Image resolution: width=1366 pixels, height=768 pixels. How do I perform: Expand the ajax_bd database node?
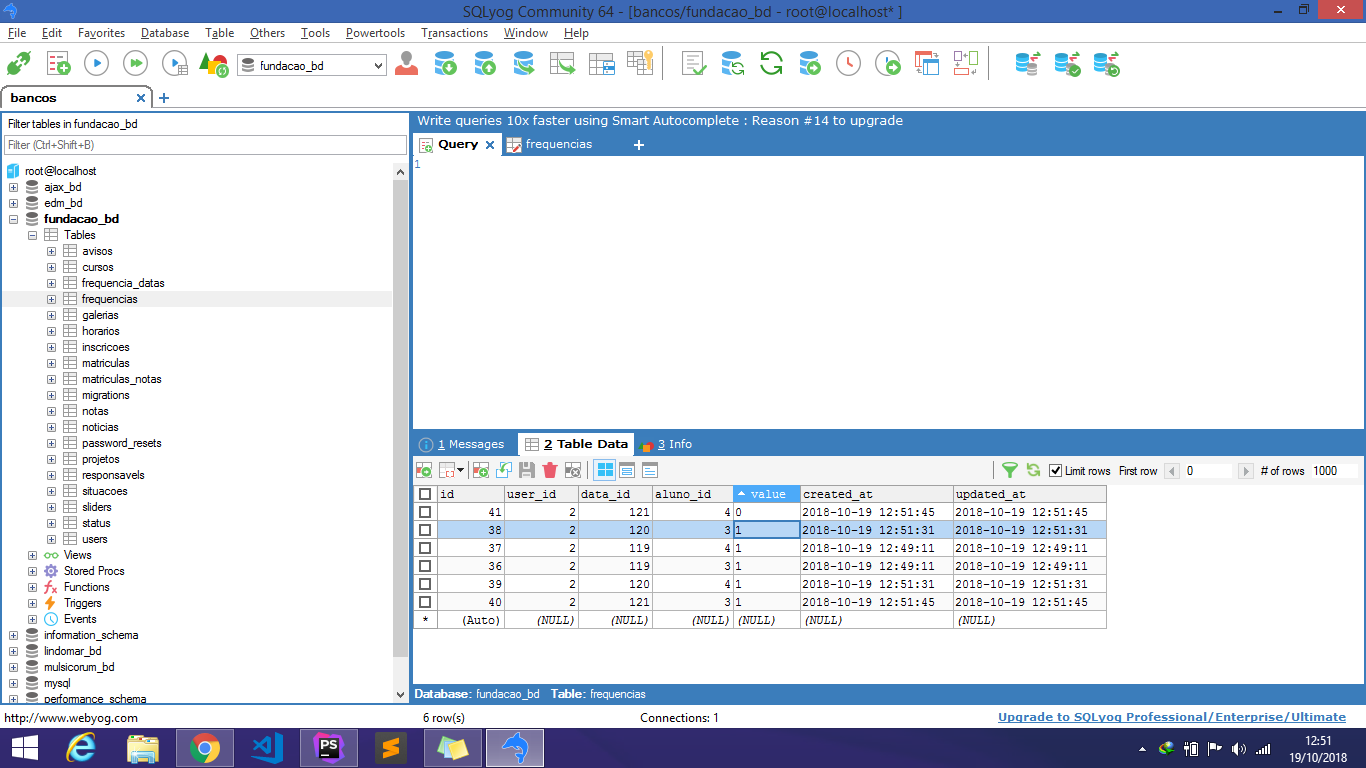(x=13, y=187)
